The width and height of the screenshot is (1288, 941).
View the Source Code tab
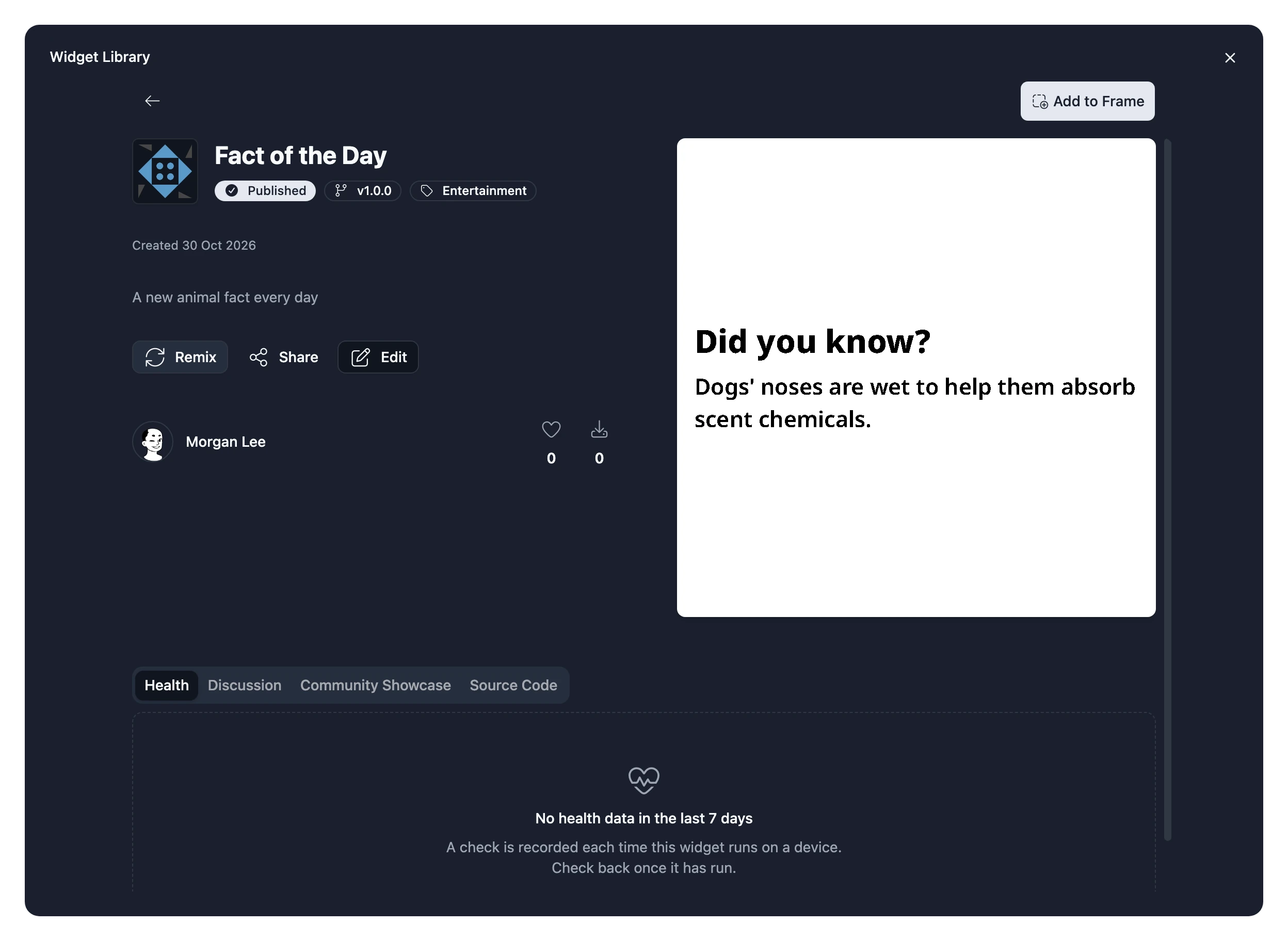[513, 685]
